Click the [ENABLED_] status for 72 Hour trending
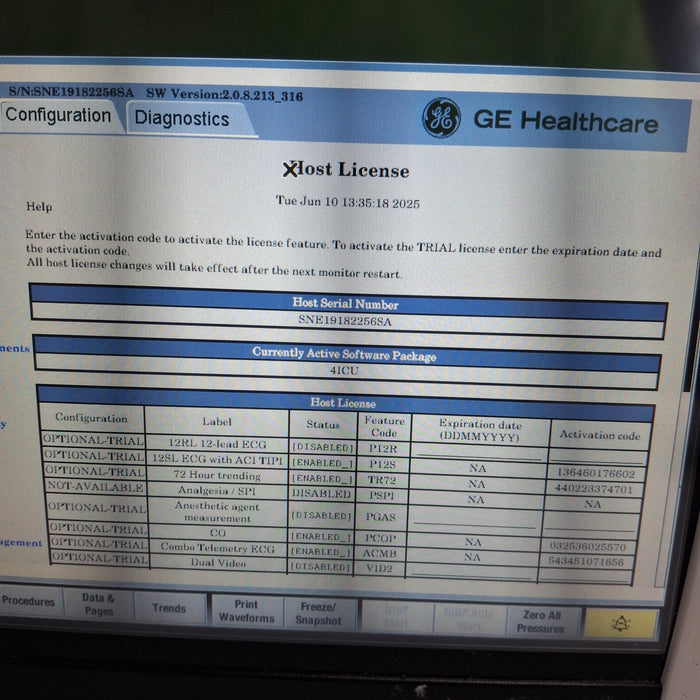The height and width of the screenshot is (700, 700). (322, 479)
